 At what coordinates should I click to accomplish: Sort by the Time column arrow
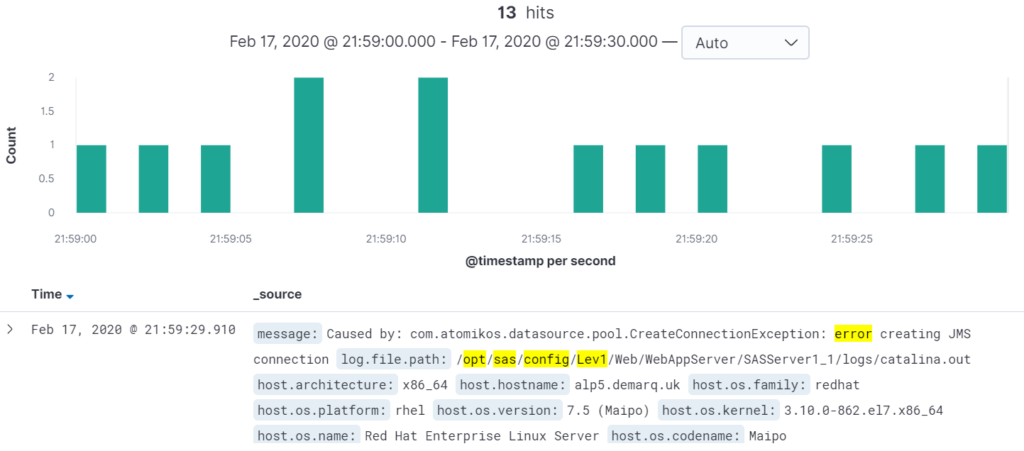(x=70, y=296)
